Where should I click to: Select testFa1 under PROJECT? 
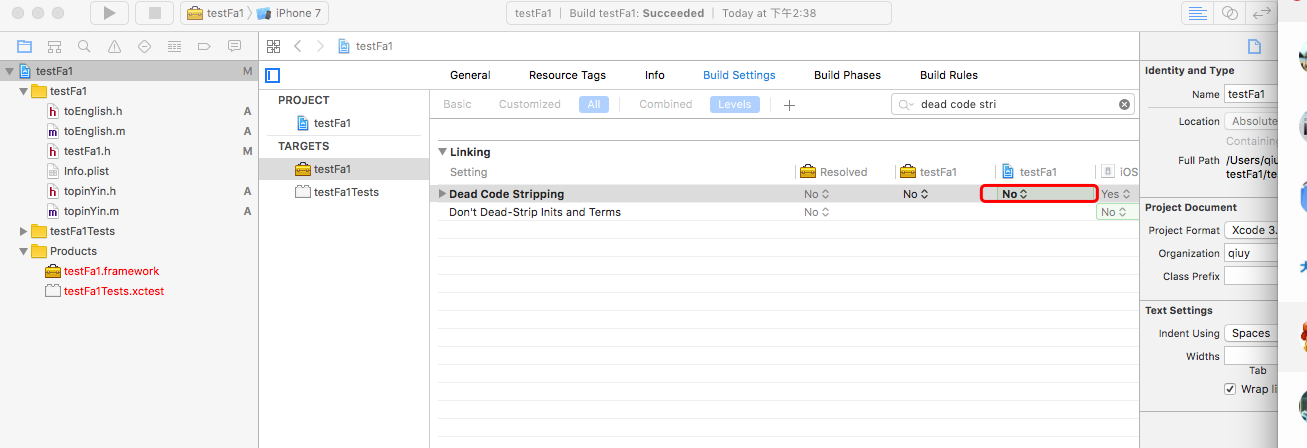coord(331,123)
